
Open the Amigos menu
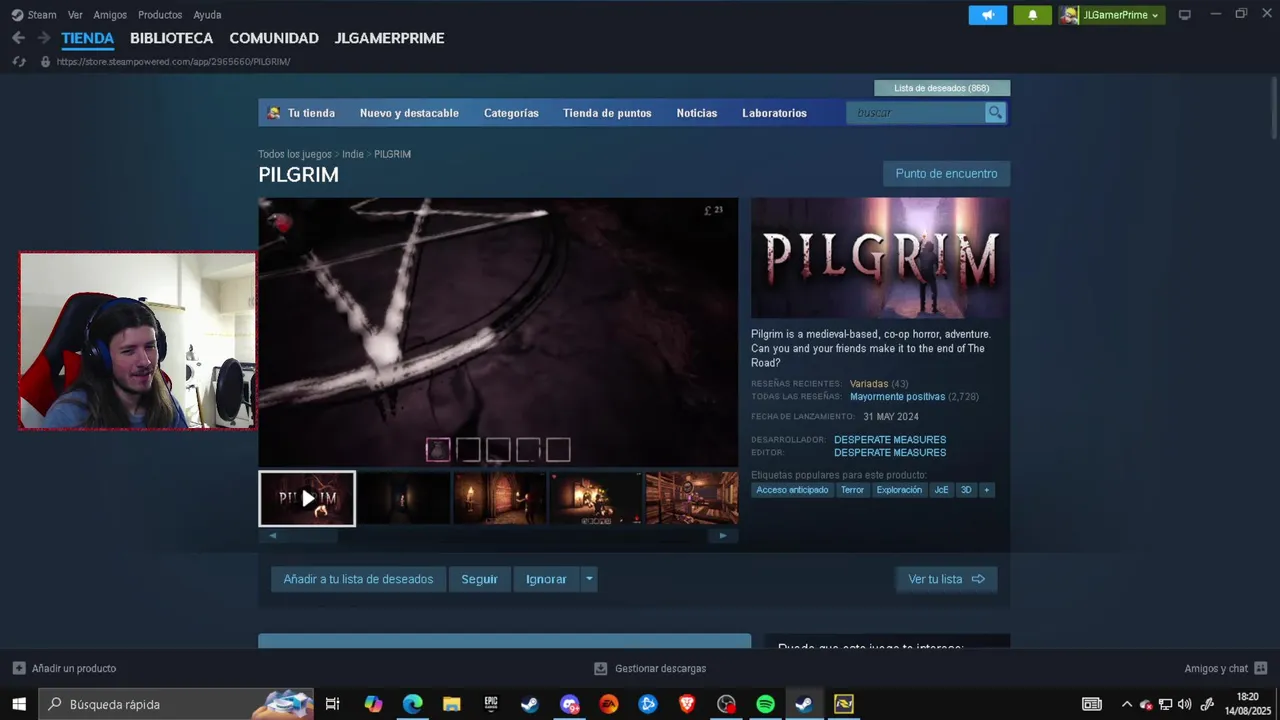(110, 15)
